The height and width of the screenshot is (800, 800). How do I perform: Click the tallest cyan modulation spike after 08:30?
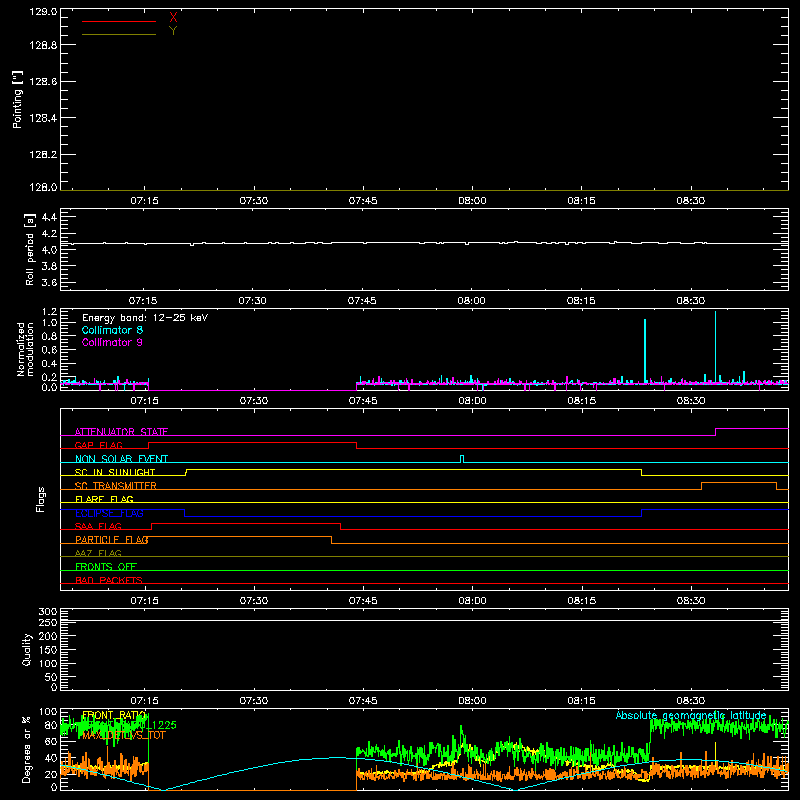tap(715, 347)
